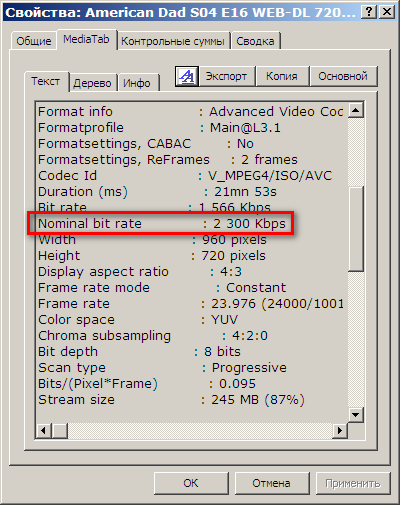Image resolution: width=400 pixels, height=505 pixels.
Task: Click the vertical scrollbar up arrow
Action: [356, 110]
